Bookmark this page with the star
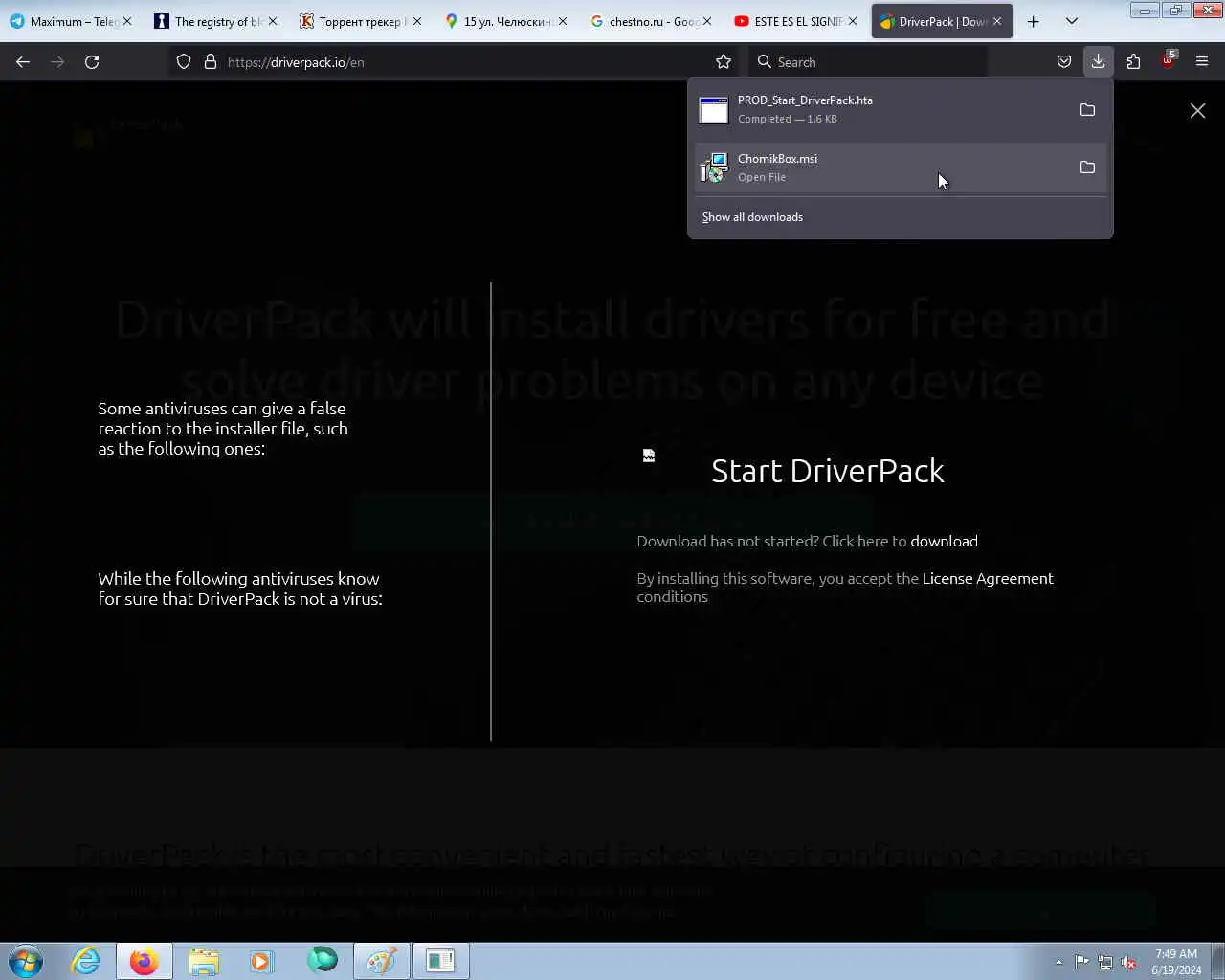 724,62
